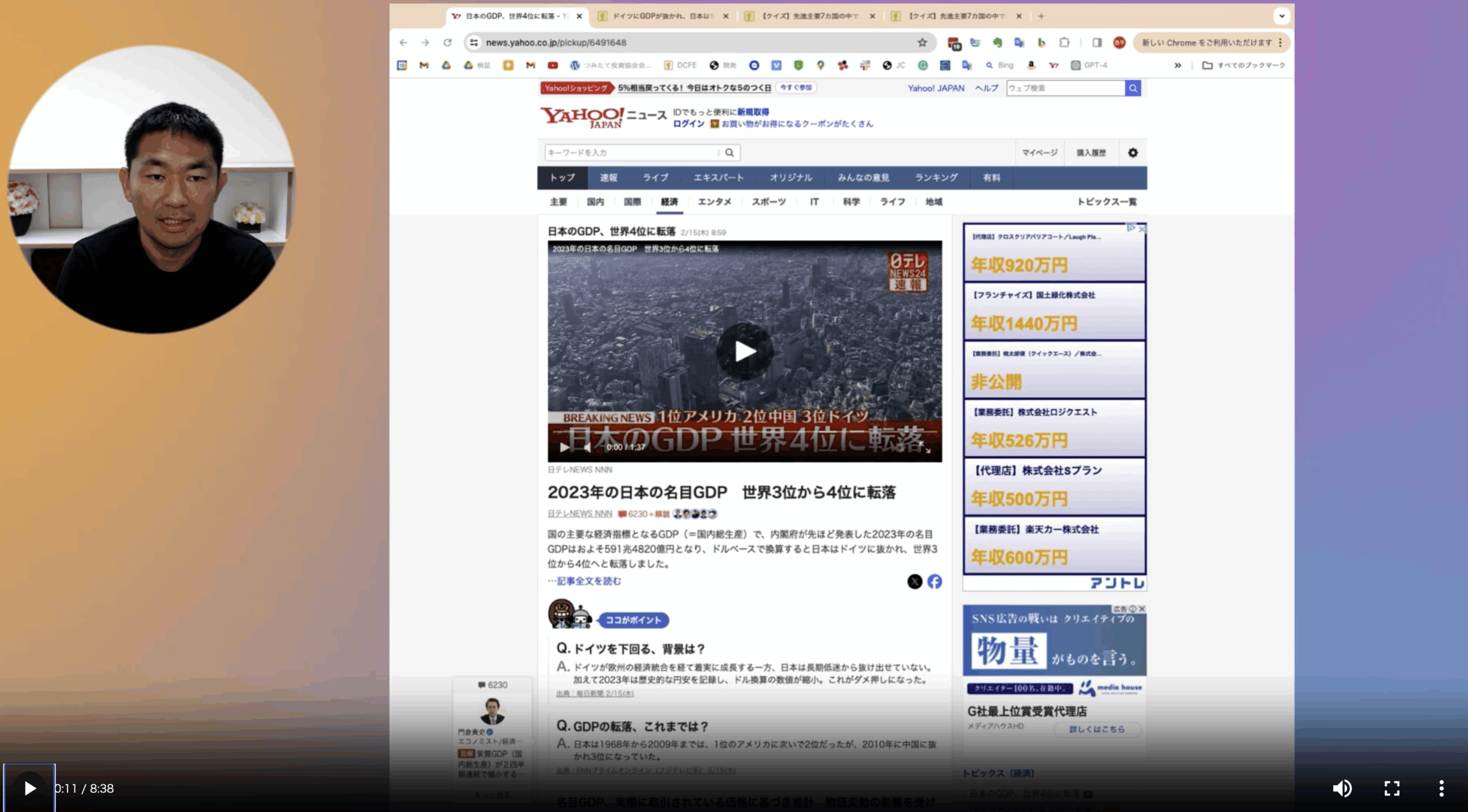Mute the video using the speaker icon
1468x812 pixels.
point(1341,788)
